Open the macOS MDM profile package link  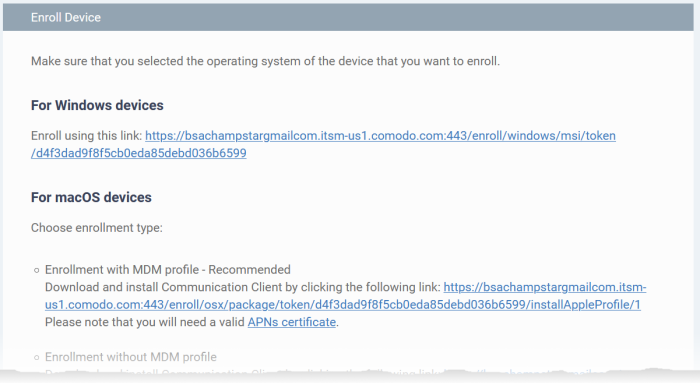pos(545,287)
